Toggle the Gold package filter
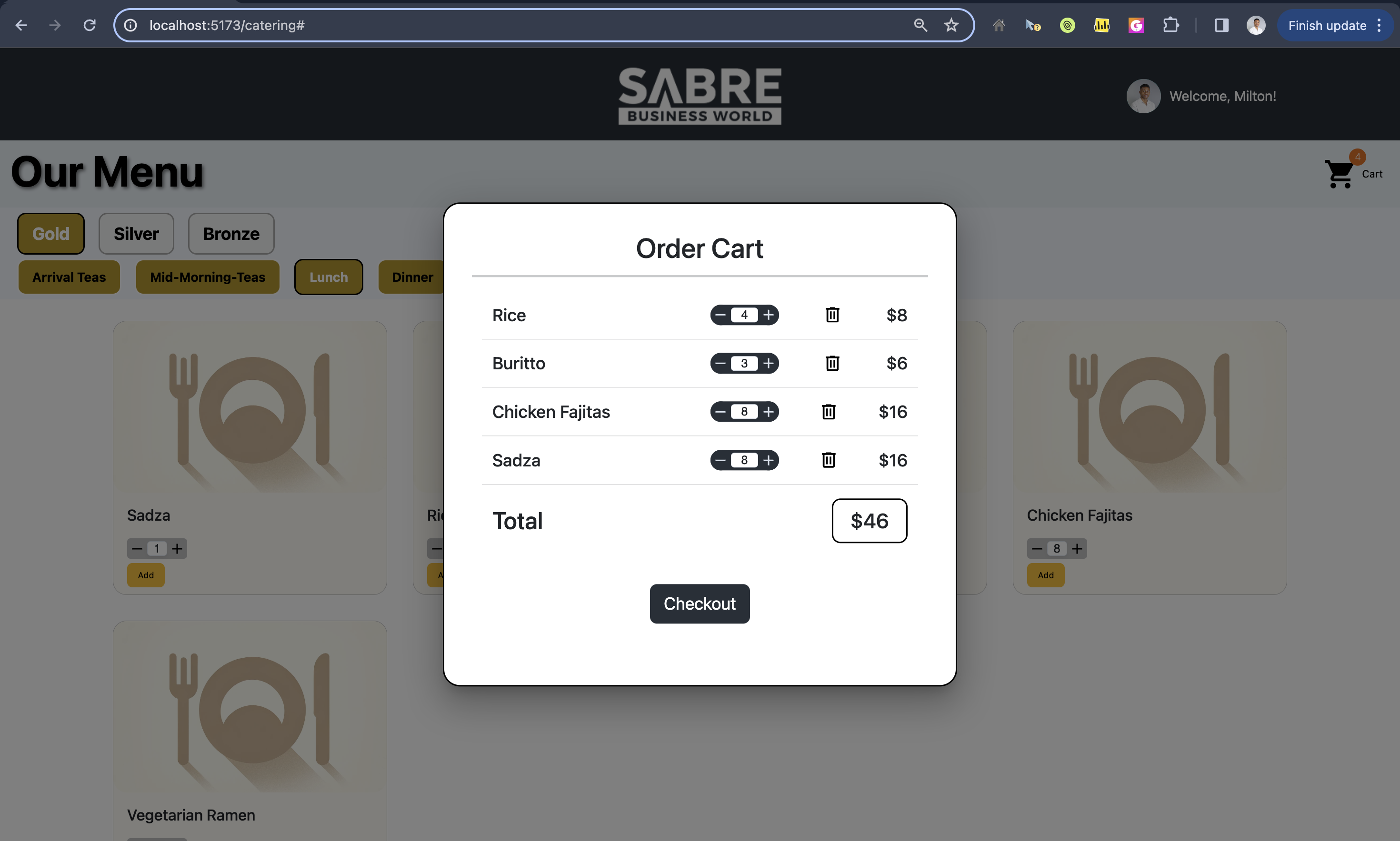Image resolution: width=1400 pixels, height=841 pixels. tap(50, 233)
